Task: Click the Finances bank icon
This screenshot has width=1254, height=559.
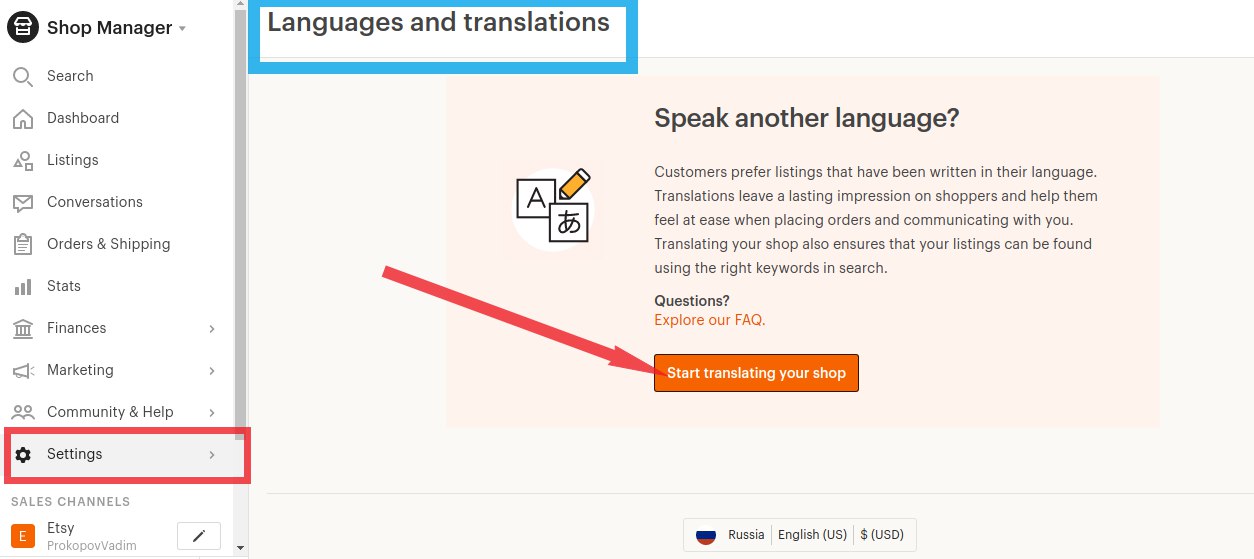Action: pos(23,328)
